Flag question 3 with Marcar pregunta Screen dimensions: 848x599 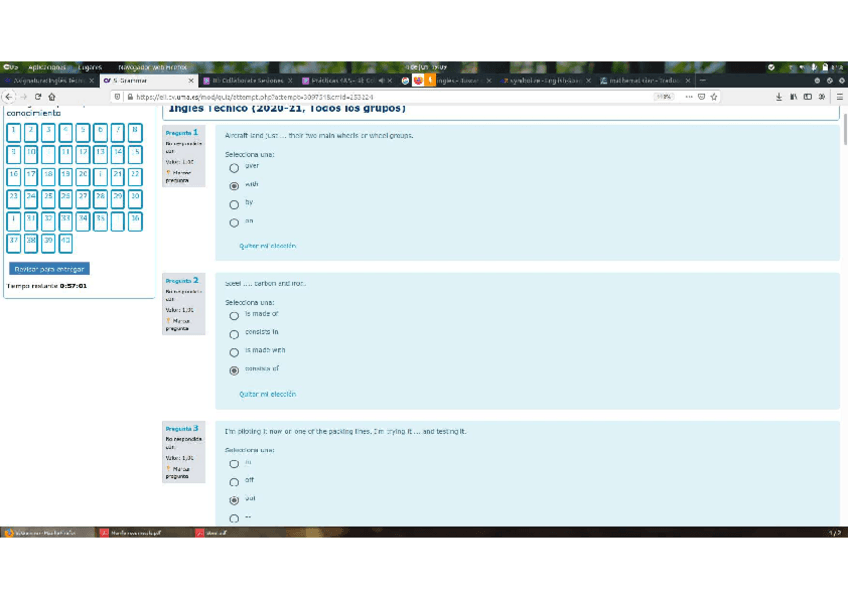tap(178, 472)
